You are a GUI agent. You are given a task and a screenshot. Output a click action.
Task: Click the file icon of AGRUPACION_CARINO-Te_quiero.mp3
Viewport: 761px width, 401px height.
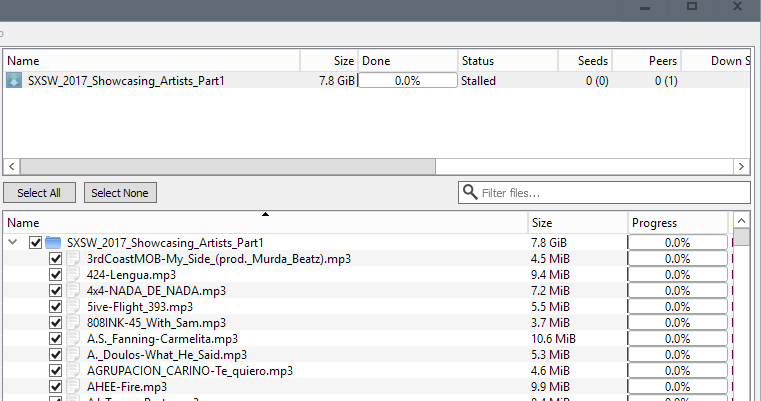pos(73,371)
